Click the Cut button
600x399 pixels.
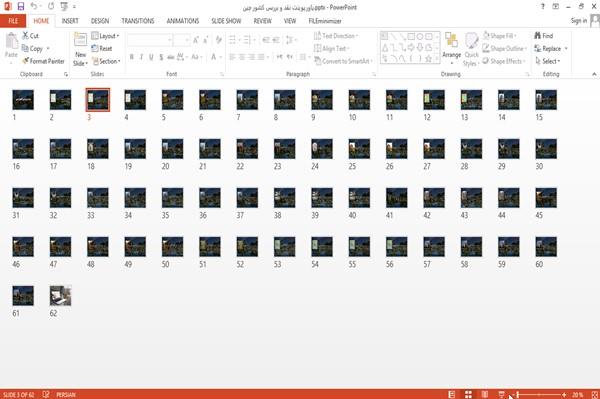pyautogui.click(x=30, y=36)
